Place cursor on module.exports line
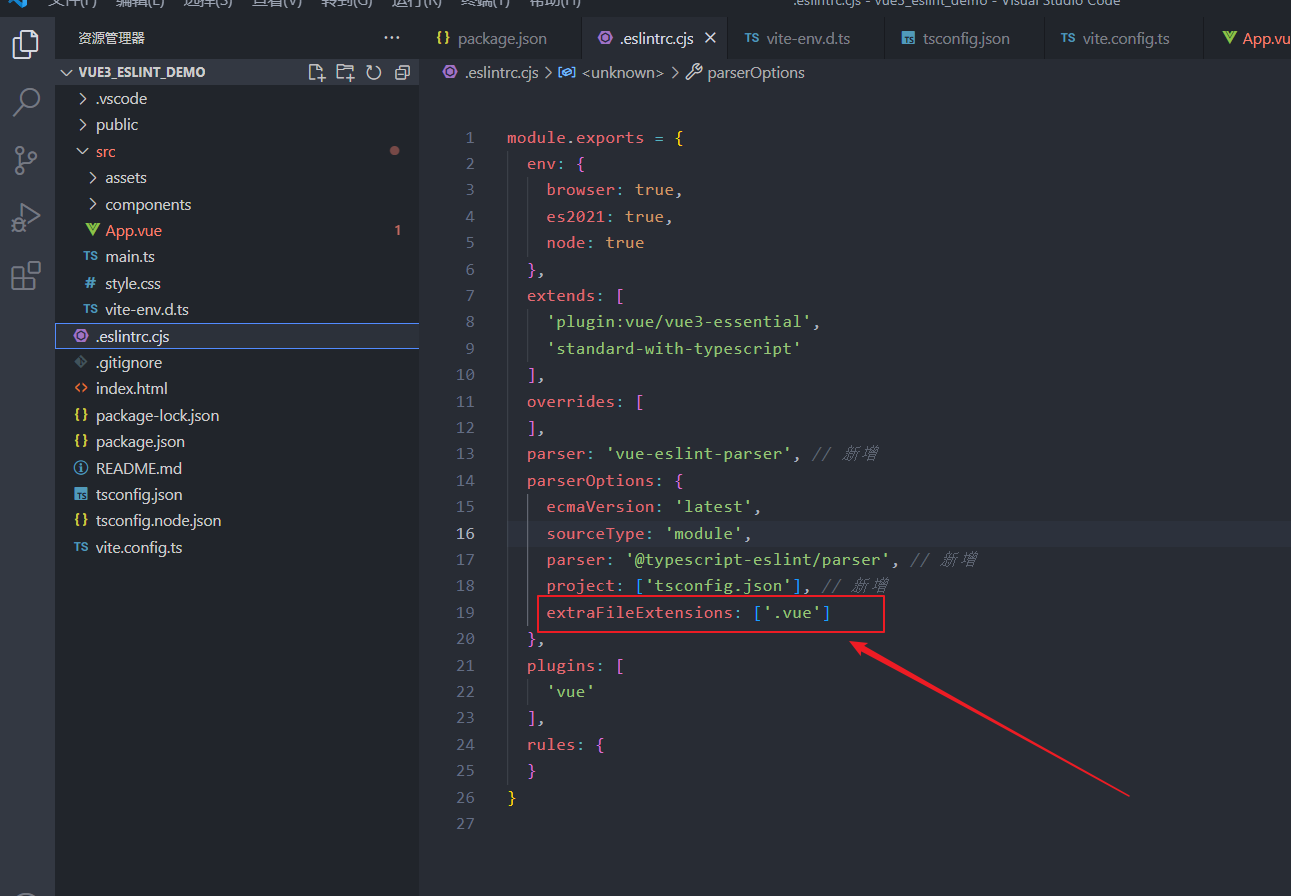Viewport: 1291px width, 896px height. pos(596,138)
